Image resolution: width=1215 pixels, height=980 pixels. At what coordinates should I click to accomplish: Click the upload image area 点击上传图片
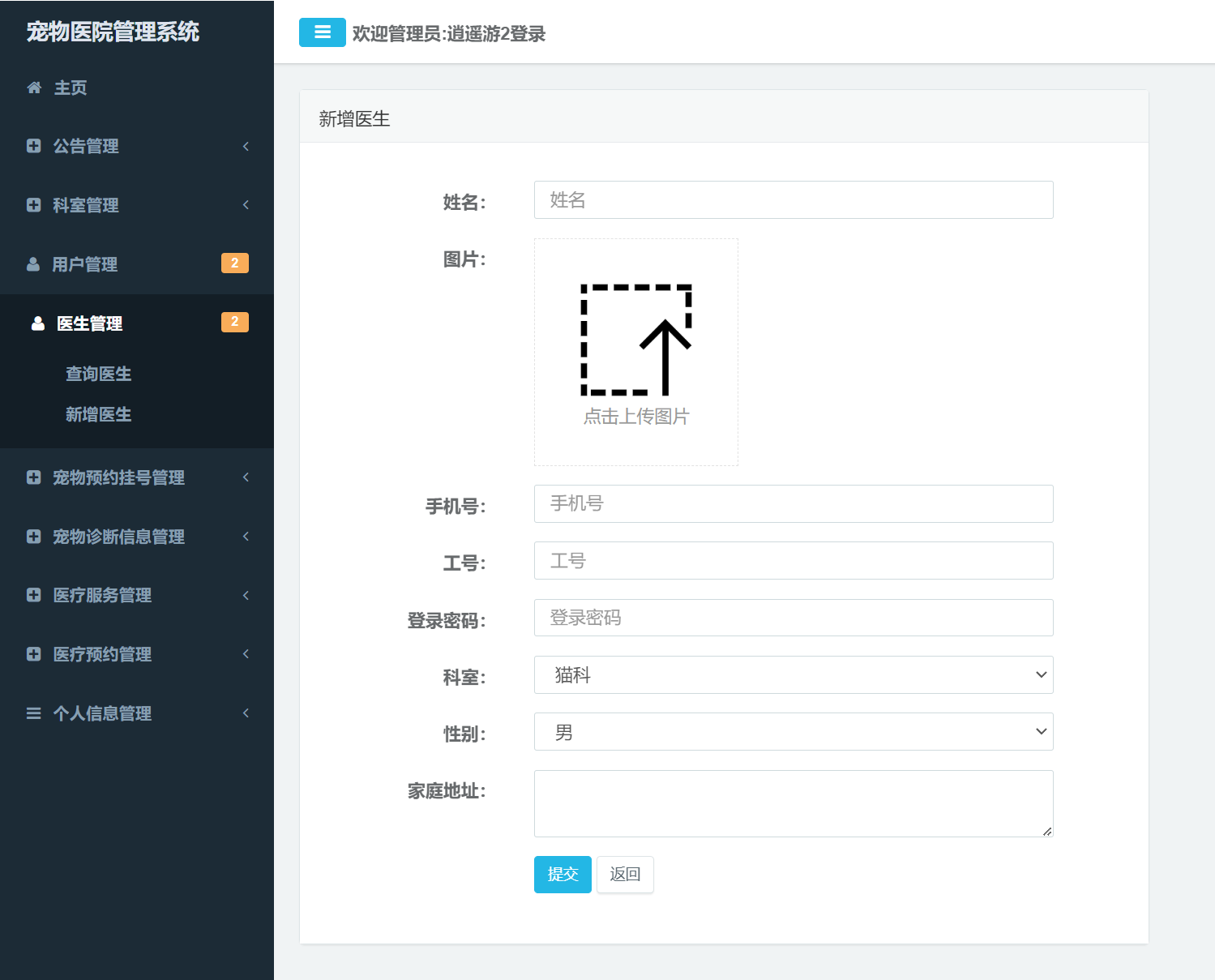[635, 352]
